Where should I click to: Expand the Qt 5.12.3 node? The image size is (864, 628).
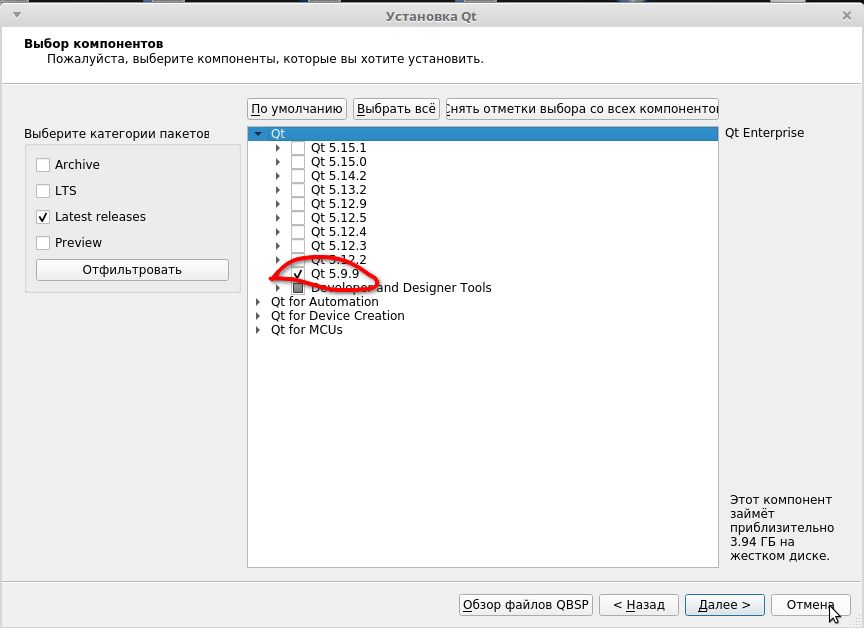[278, 246]
